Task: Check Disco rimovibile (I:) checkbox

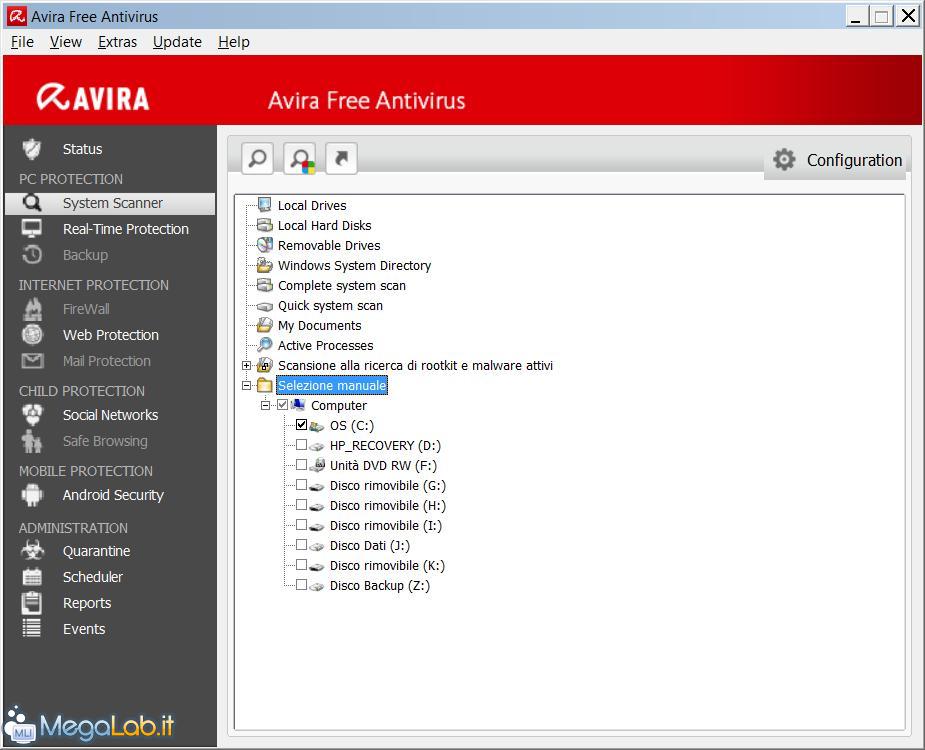Action: pyautogui.click(x=301, y=525)
